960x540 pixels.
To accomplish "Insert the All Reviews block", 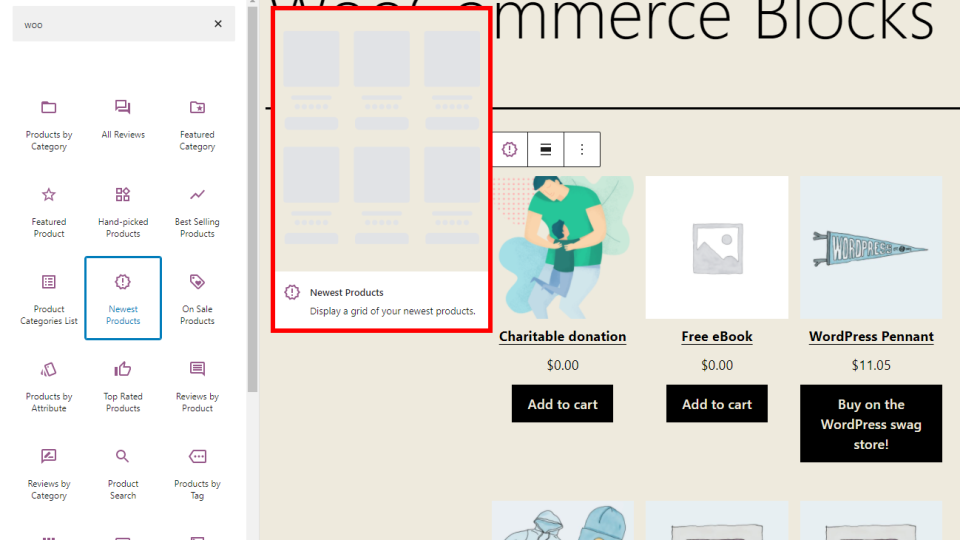I will [x=123, y=125].
